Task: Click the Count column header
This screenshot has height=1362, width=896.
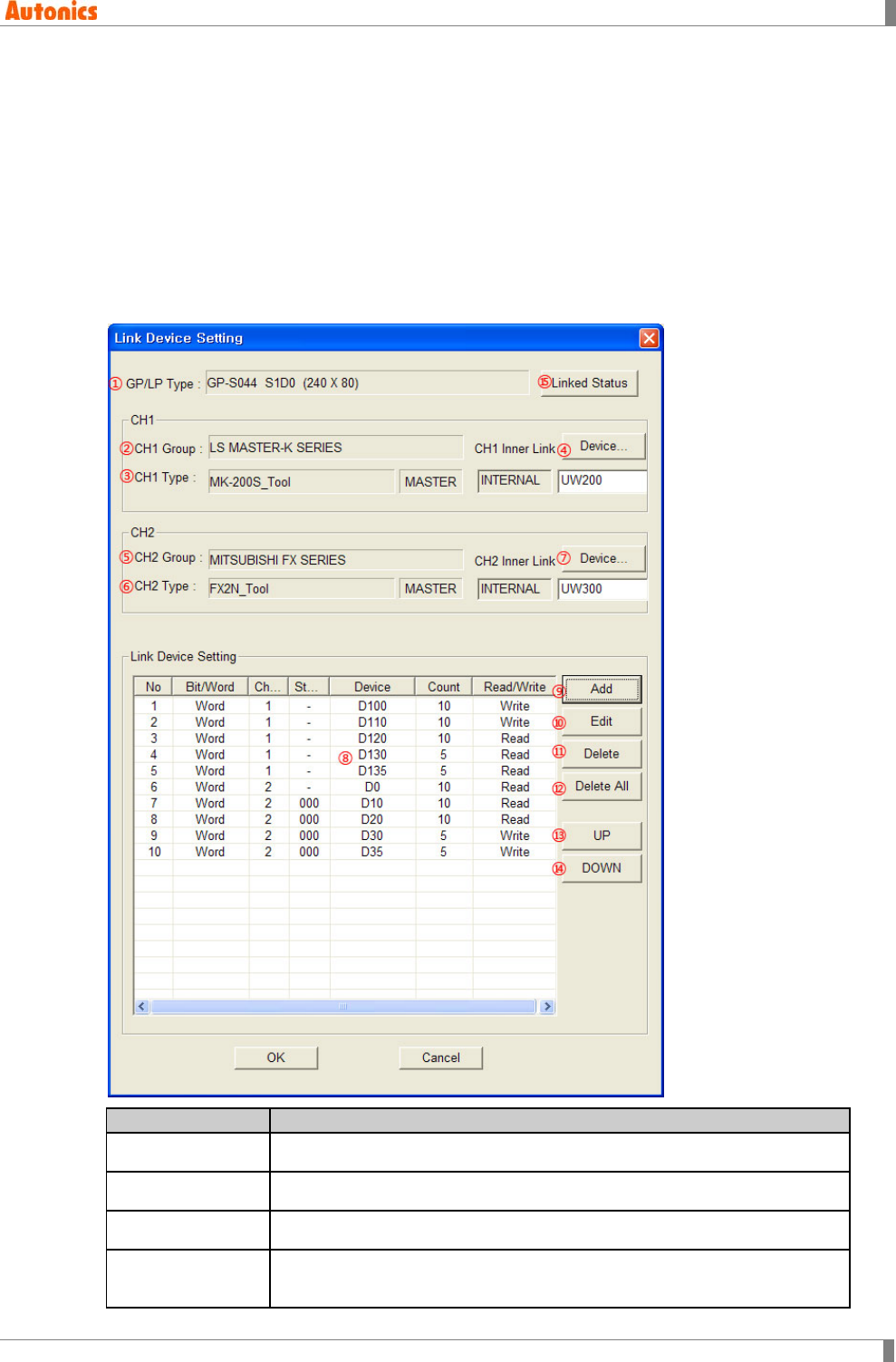Action: click(444, 687)
